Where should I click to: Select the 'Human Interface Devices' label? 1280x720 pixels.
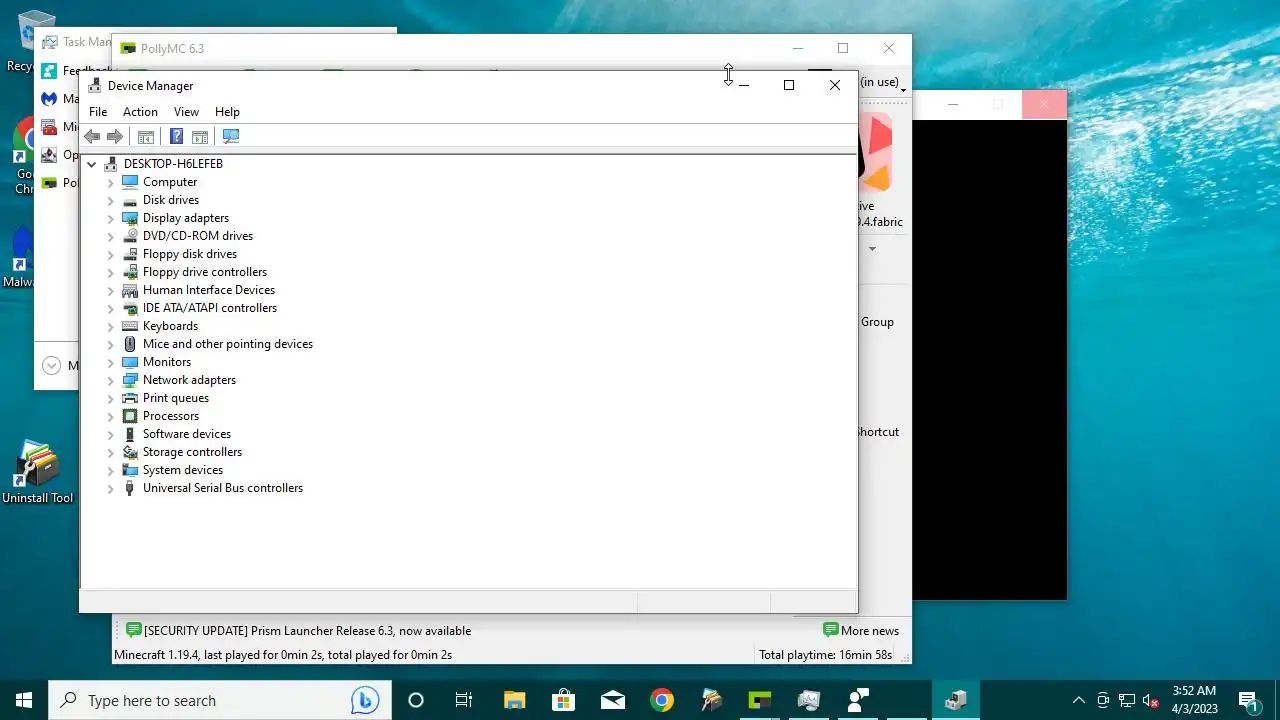pos(209,290)
